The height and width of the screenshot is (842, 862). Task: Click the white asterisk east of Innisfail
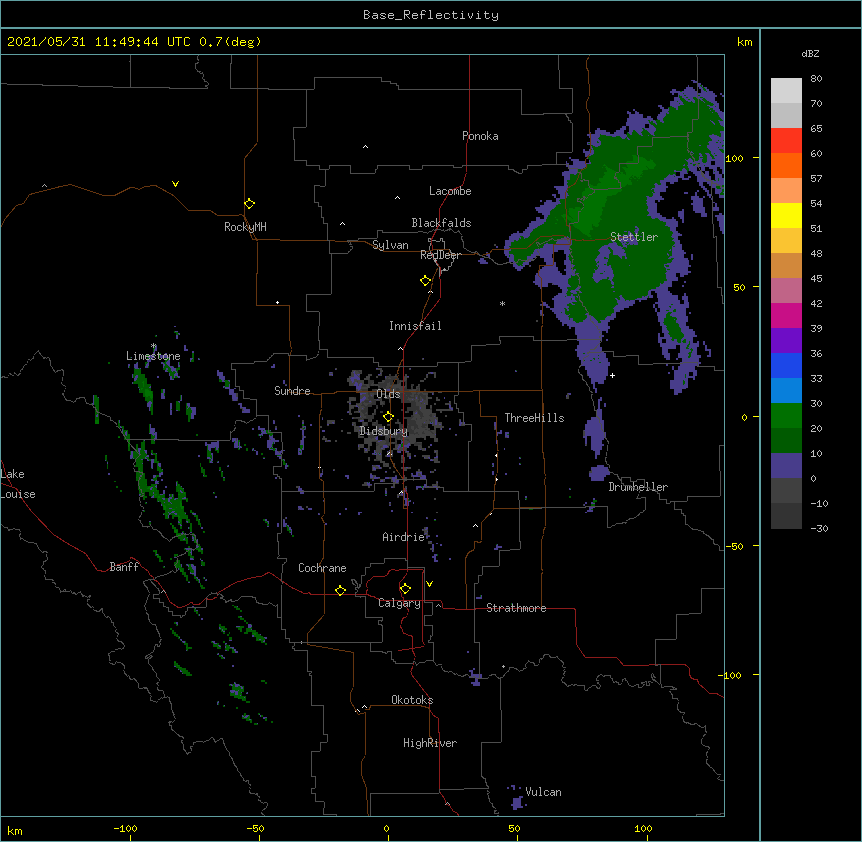(502, 303)
